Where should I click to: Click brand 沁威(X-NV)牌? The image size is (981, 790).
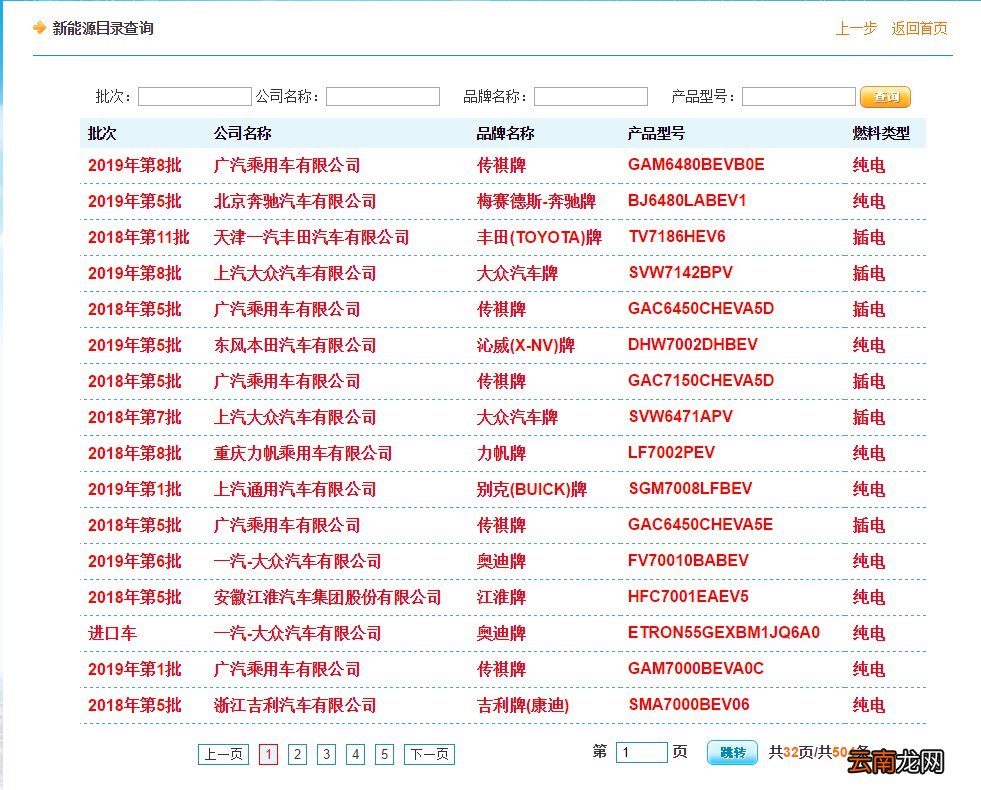click(x=526, y=345)
